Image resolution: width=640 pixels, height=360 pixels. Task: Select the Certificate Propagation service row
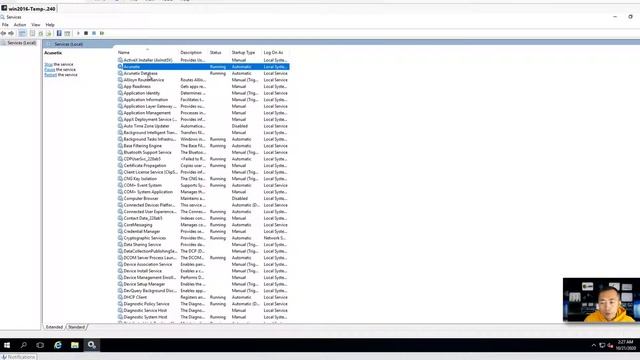203,166
